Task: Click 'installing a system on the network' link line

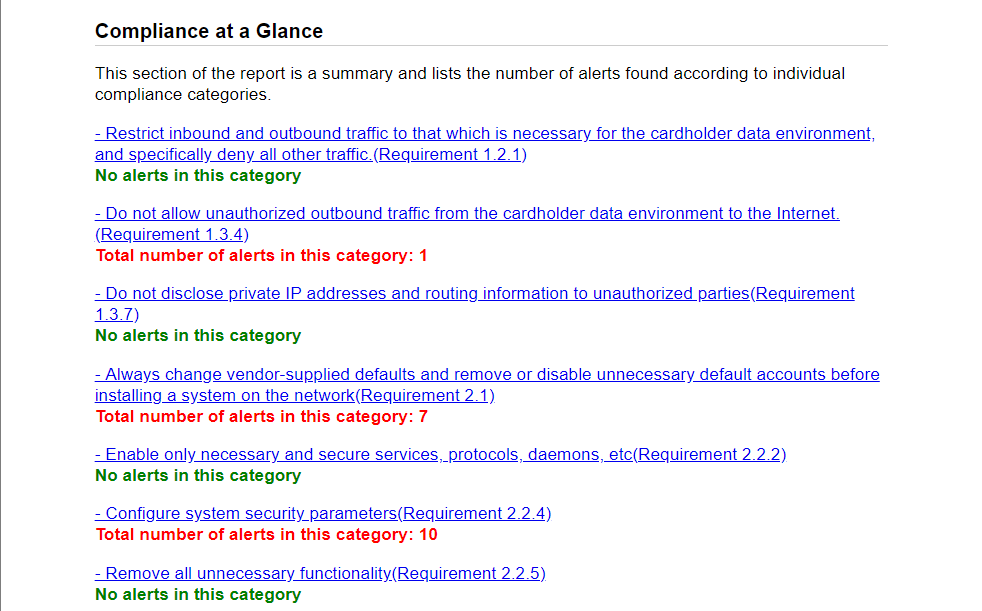Action: [294, 396]
